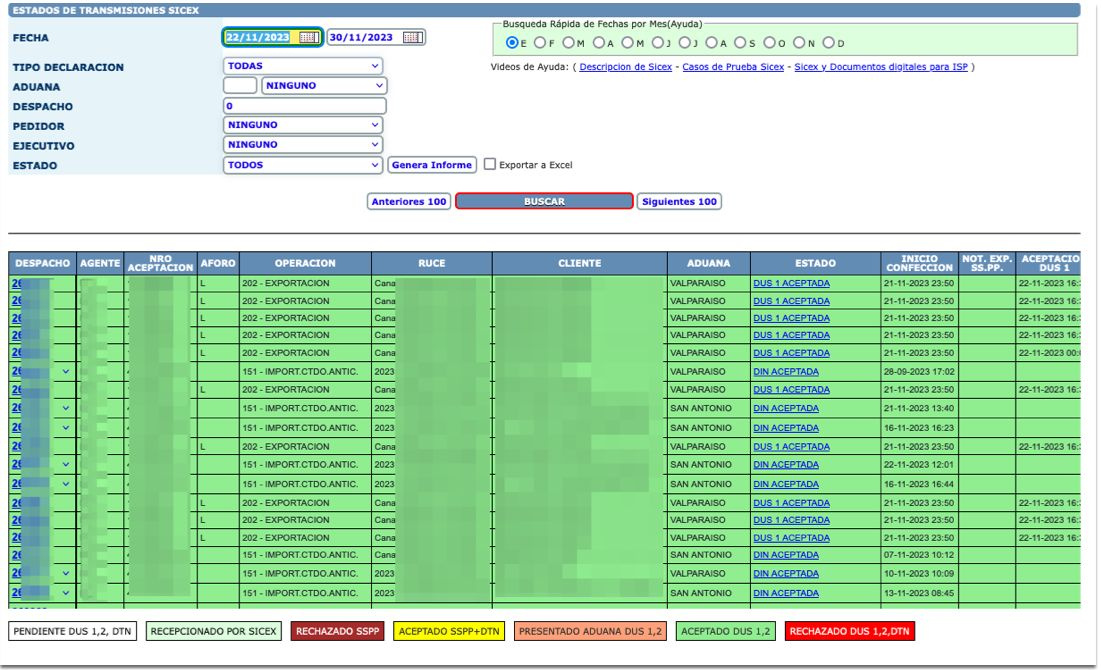Load Siguientes 100 results
Viewport: 1102px width, 670px height.
tap(679, 202)
